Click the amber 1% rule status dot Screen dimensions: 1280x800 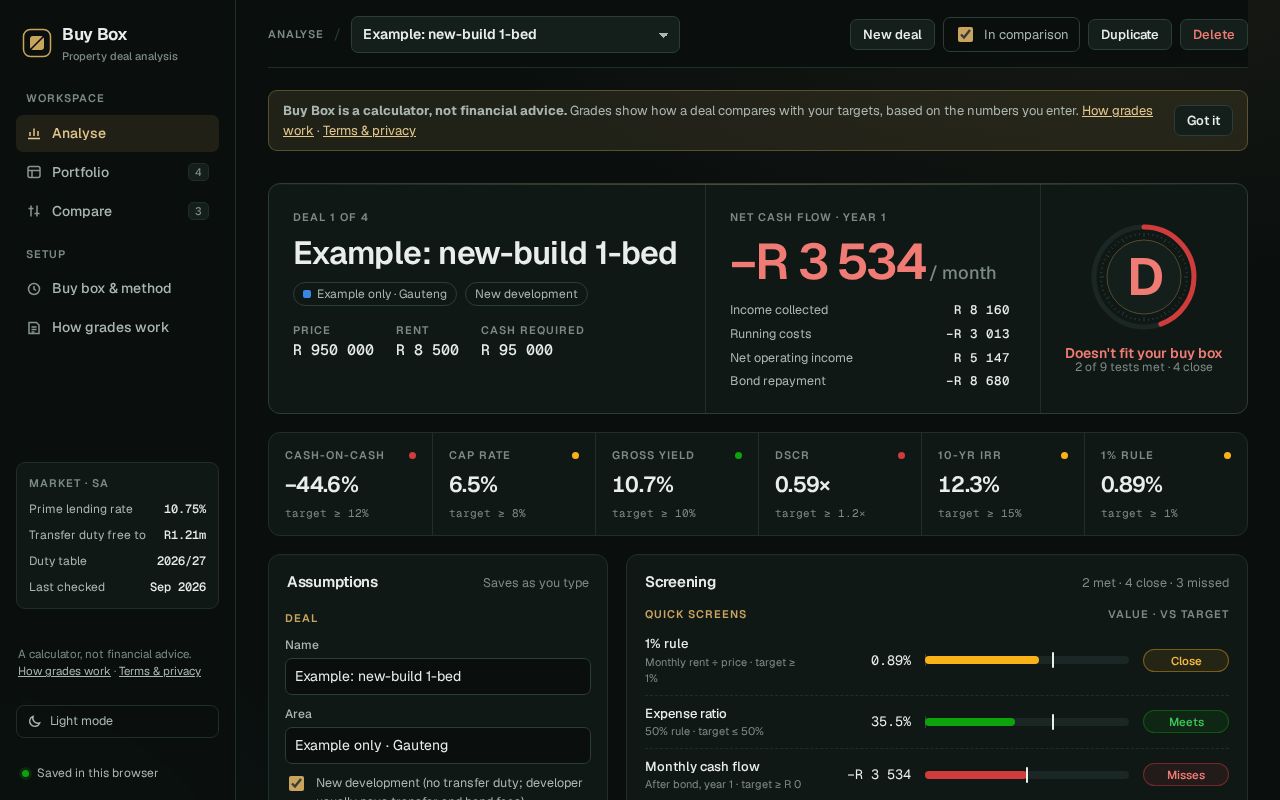point(1227,456)
